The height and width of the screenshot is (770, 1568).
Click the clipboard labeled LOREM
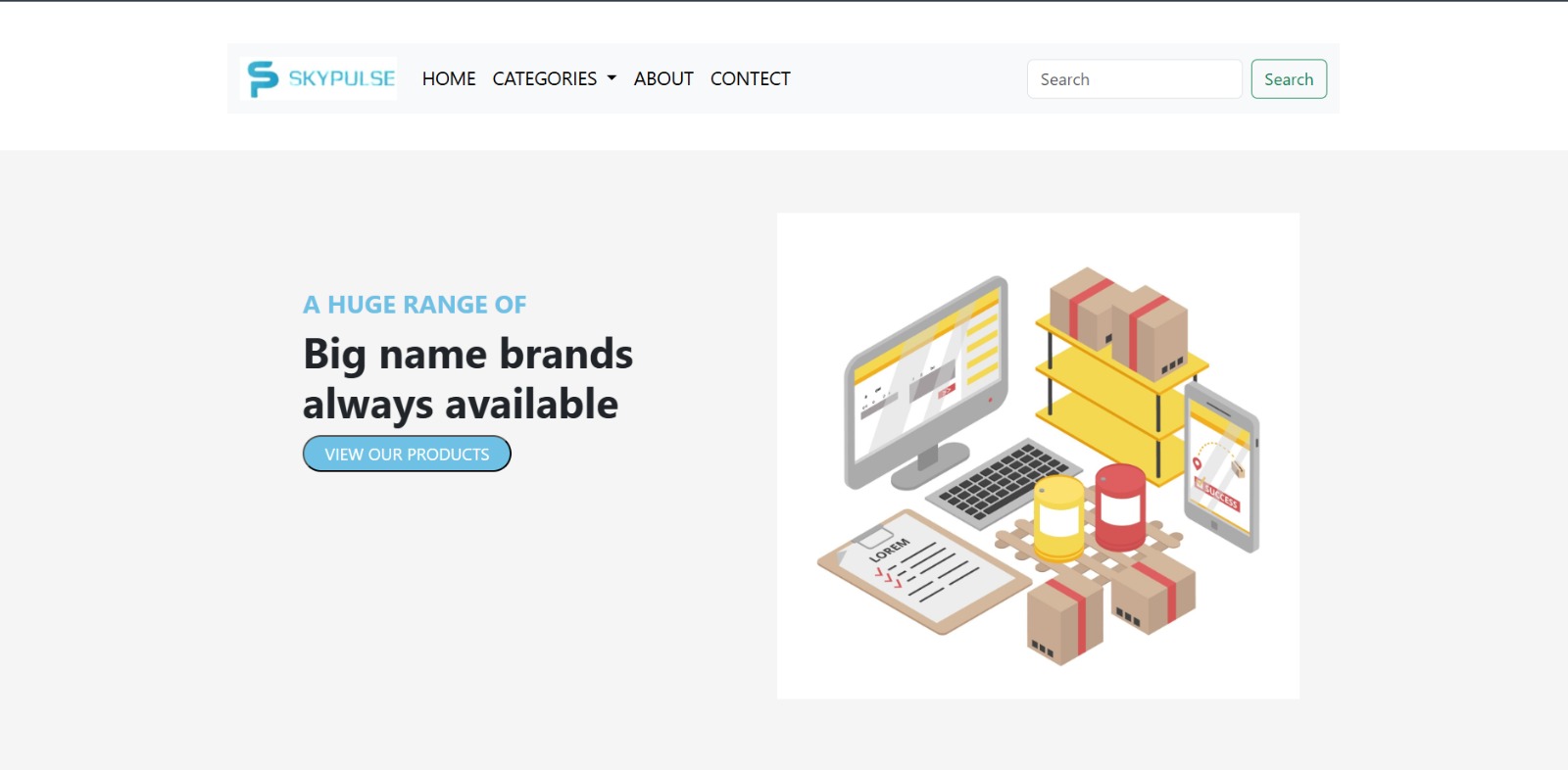coord(923,572)
